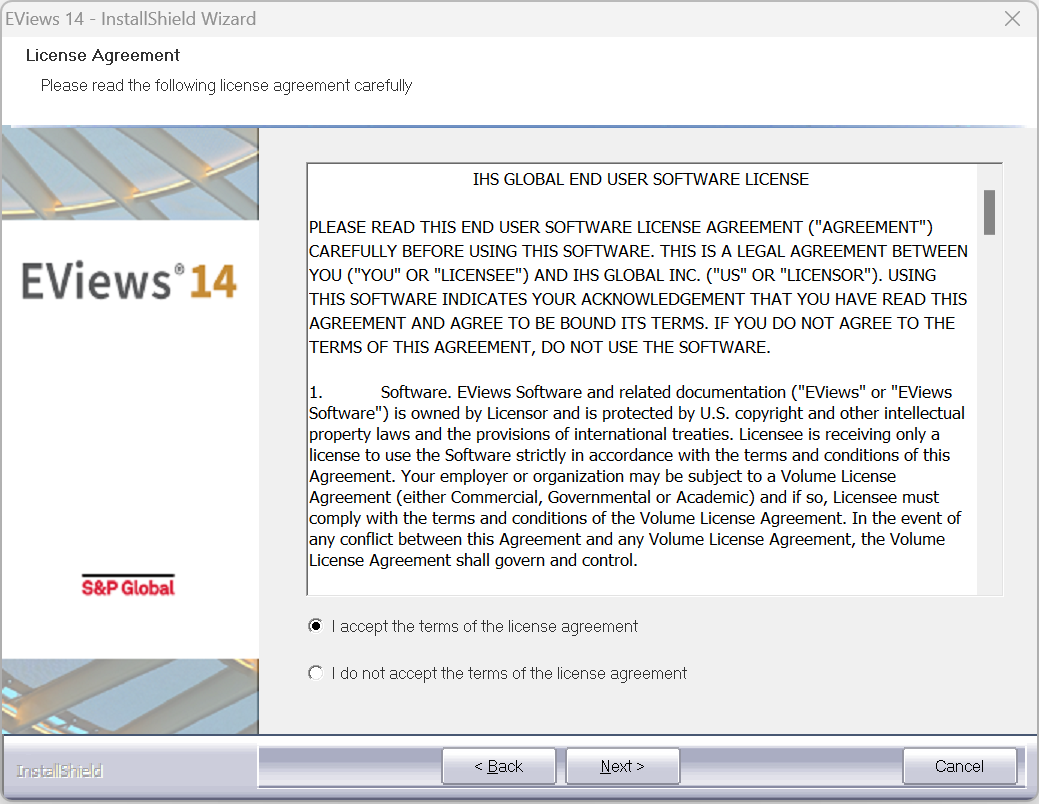Viewport: 1039px width, 804px height.
Task: Click the EViews 14 logo
Action: click(129, 281)
